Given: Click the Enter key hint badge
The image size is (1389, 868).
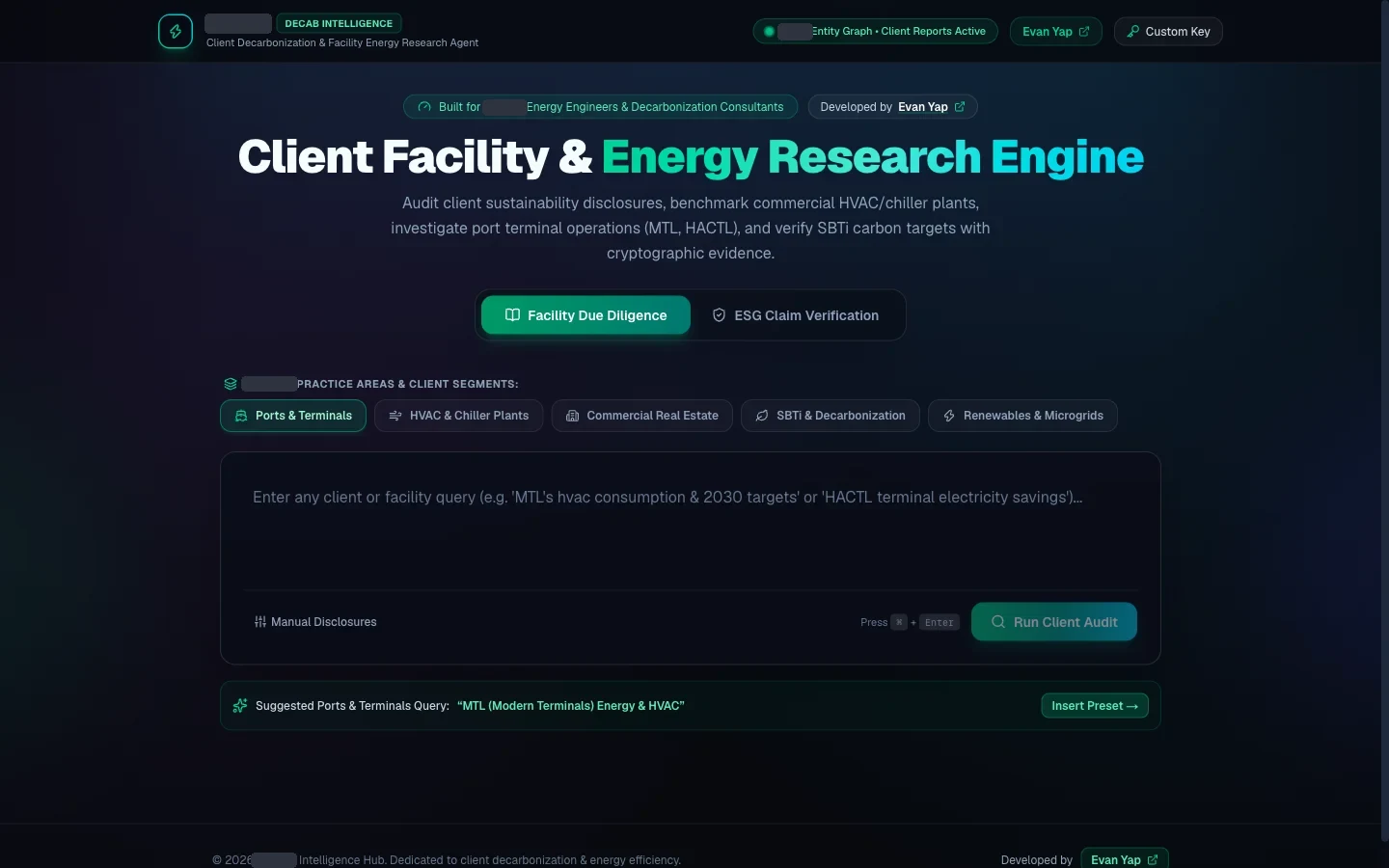Looking at the screenshot, I should pos(940,623).
